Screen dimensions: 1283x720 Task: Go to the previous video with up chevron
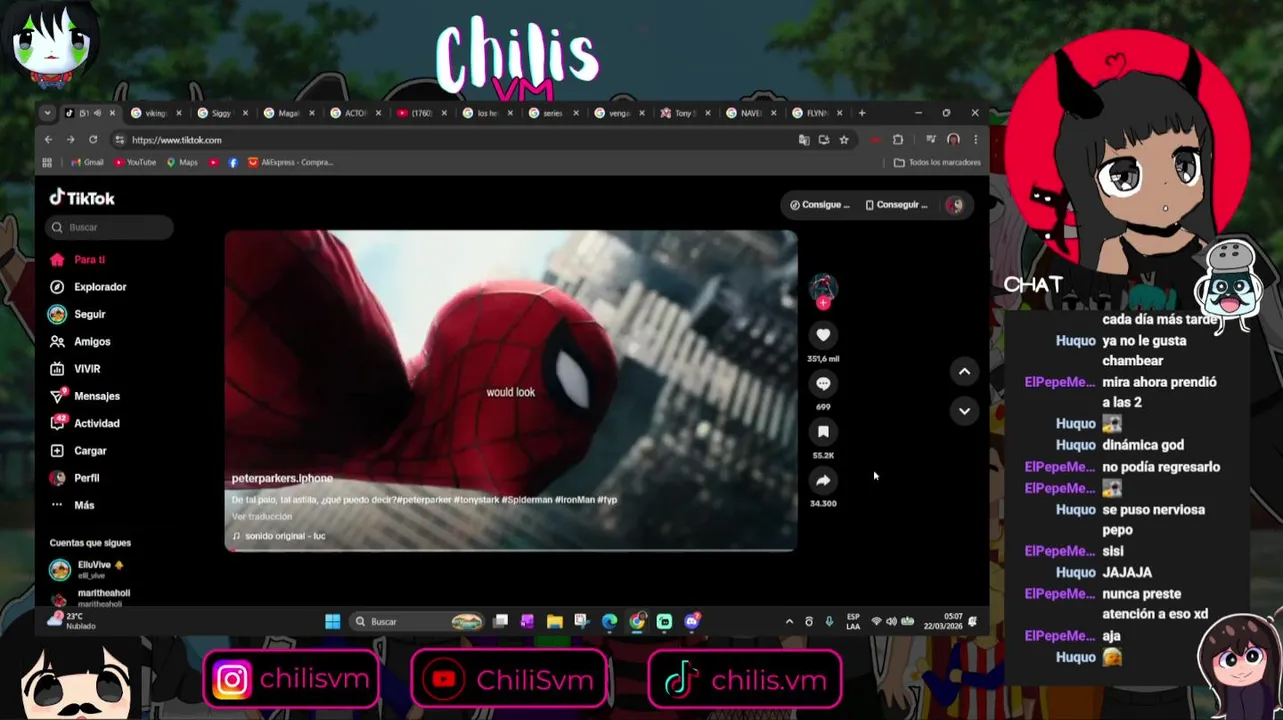(964, 371)
